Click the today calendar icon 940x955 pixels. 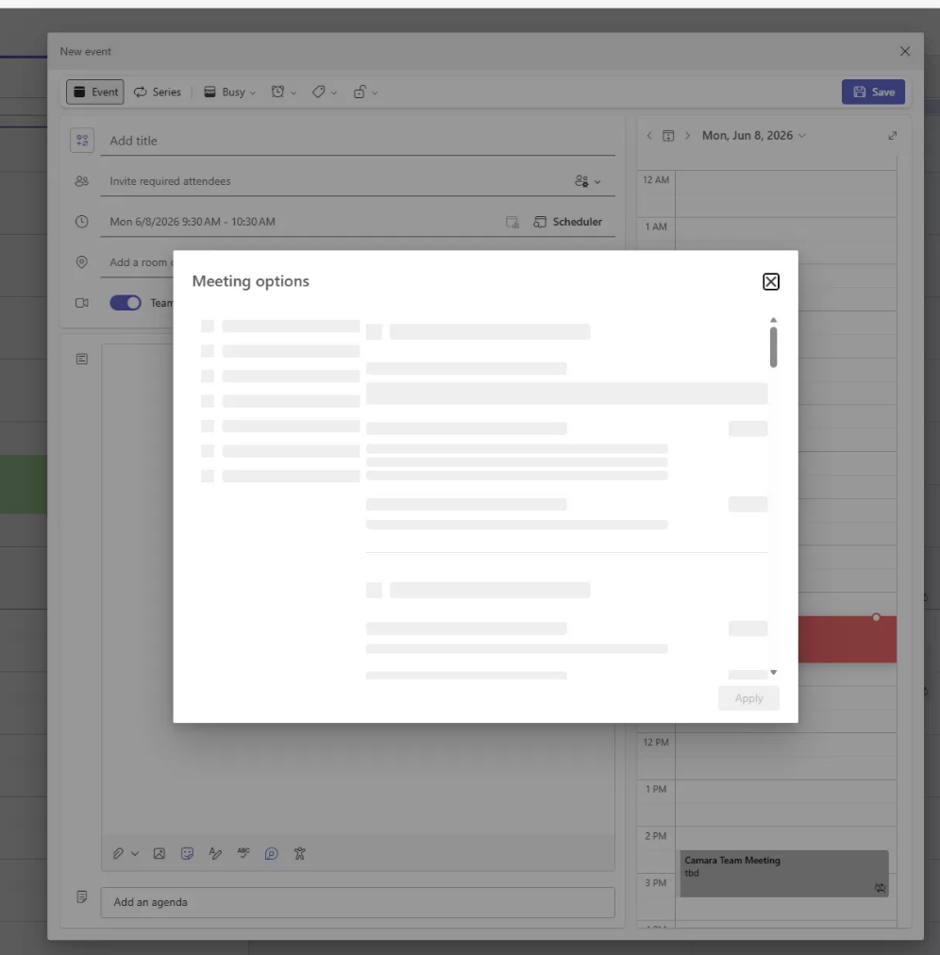(x=668, y=135)
